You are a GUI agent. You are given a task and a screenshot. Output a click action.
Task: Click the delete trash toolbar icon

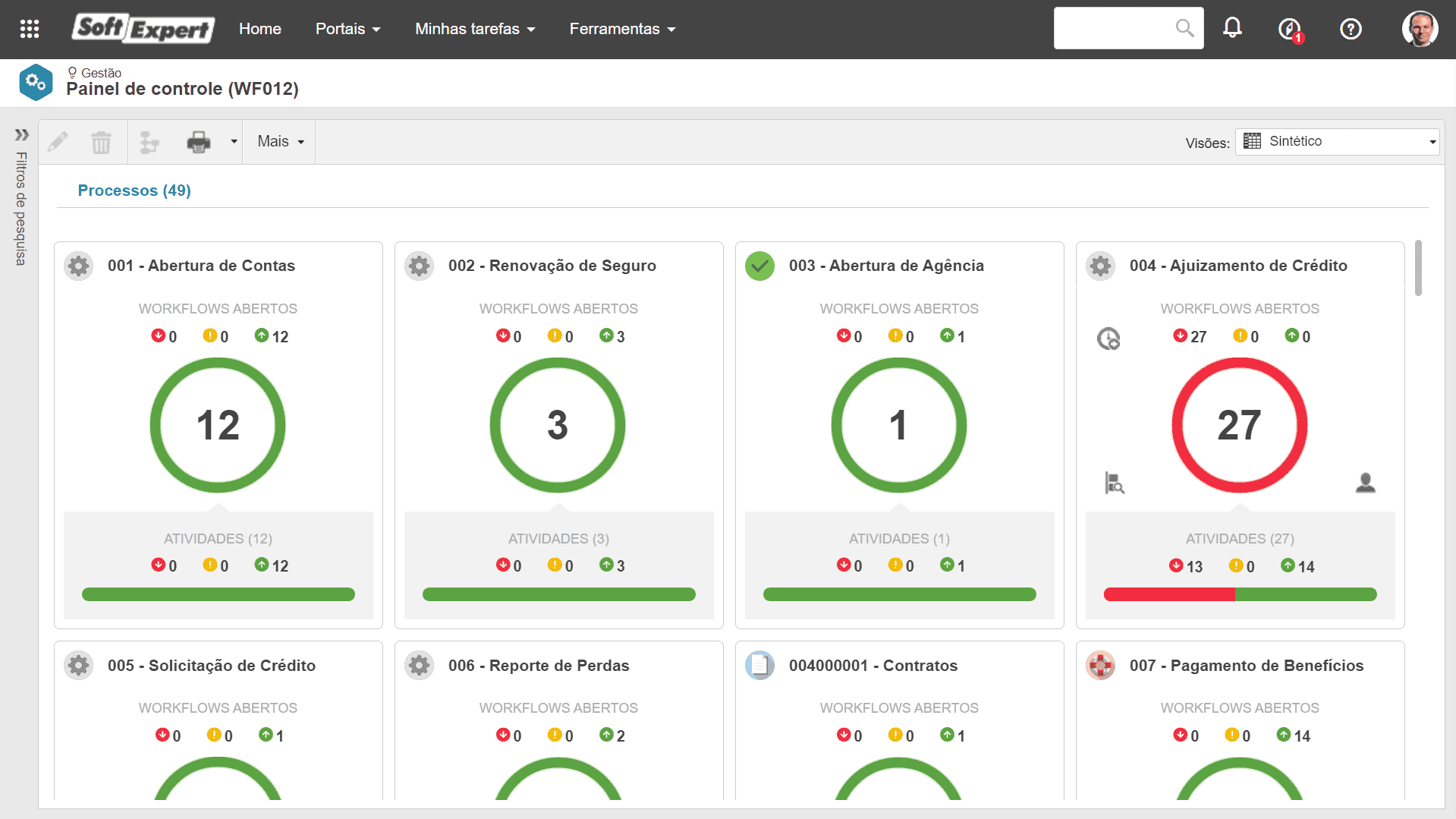point(101,142)
